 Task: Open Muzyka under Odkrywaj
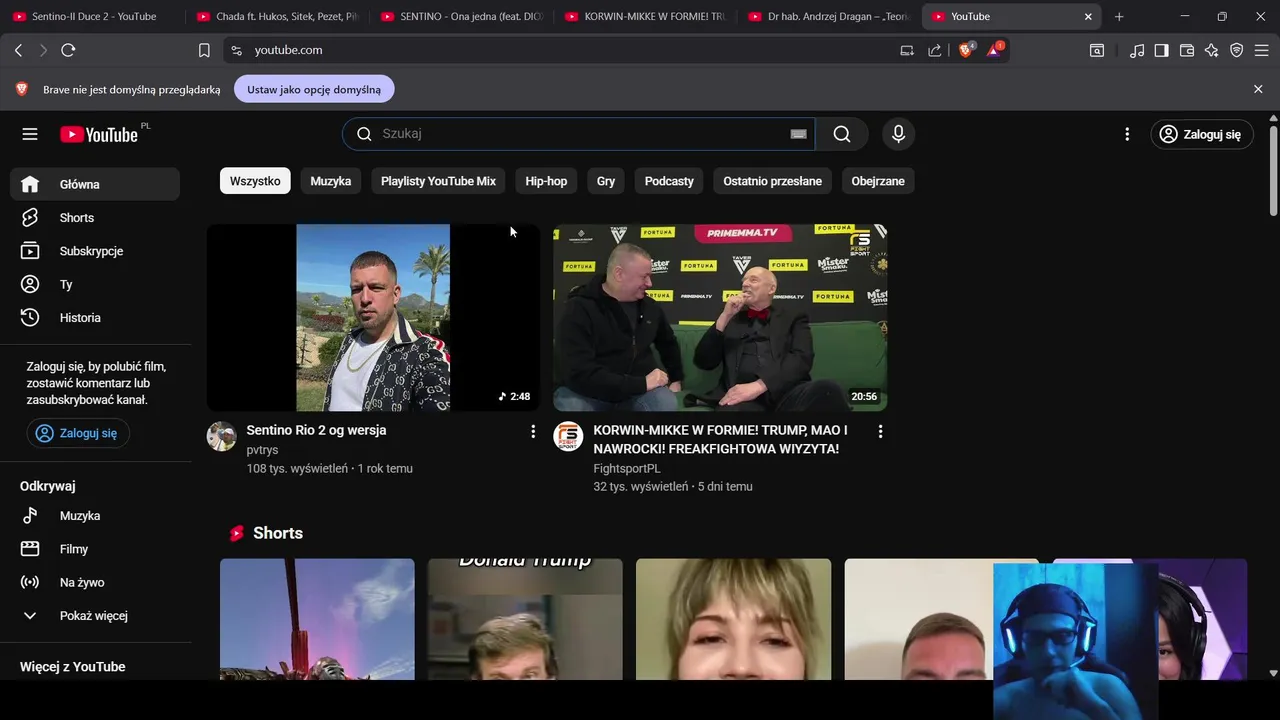click(95, 516)
